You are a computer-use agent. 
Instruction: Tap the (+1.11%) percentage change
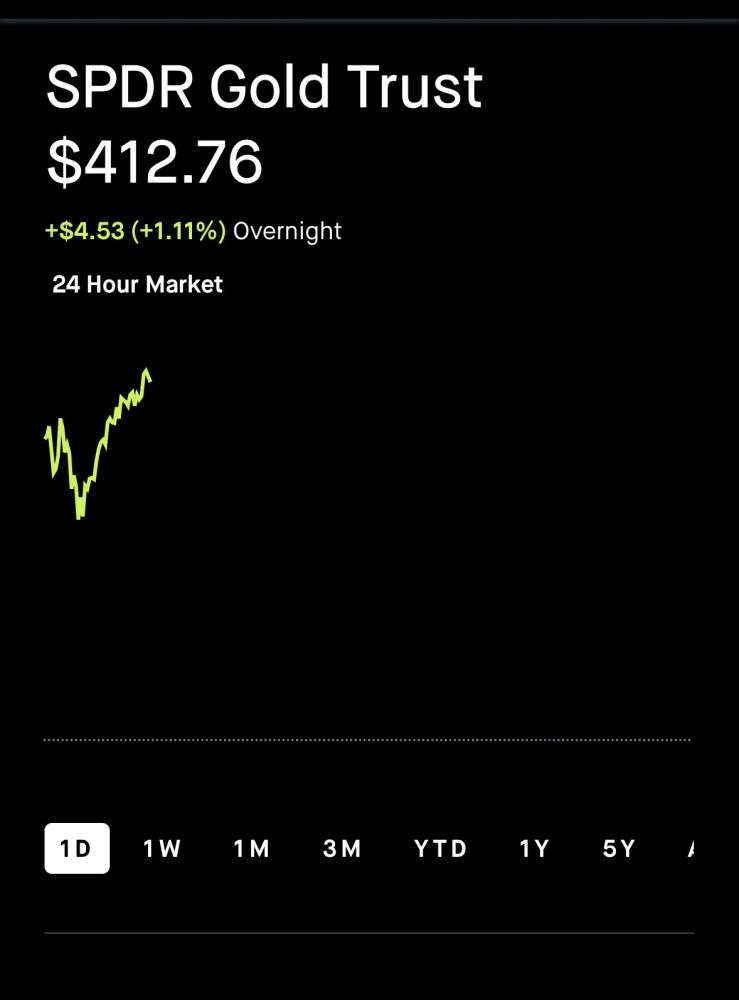178,231
